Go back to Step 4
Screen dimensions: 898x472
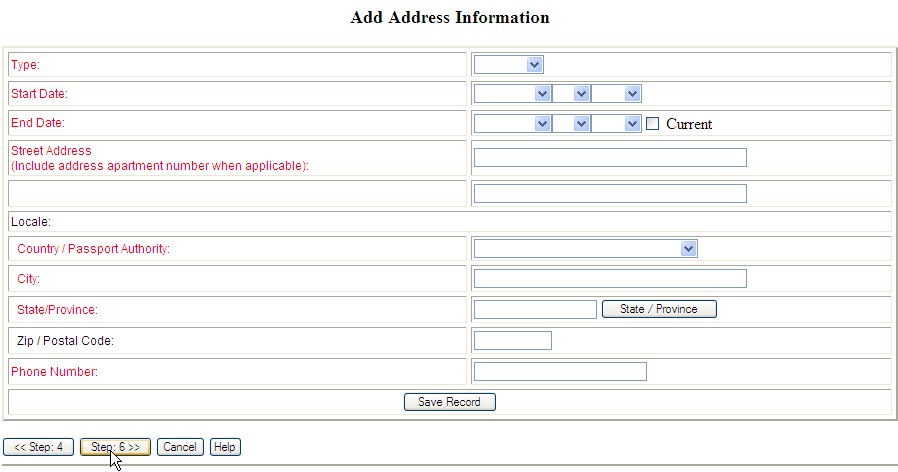[x=38, y=447]
